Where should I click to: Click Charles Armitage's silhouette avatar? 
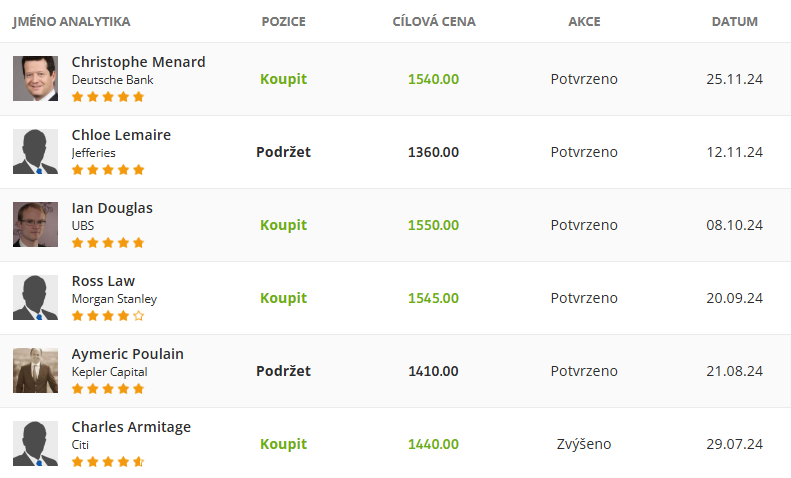pyautogui.click(x=35, y=444)
